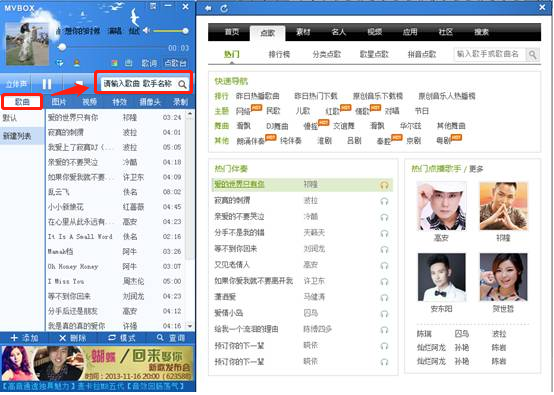Image resolution: width=554 pixels, height=395 pixels.
Task: Click the 模式 play mode button
Action: tap(122, 338)
